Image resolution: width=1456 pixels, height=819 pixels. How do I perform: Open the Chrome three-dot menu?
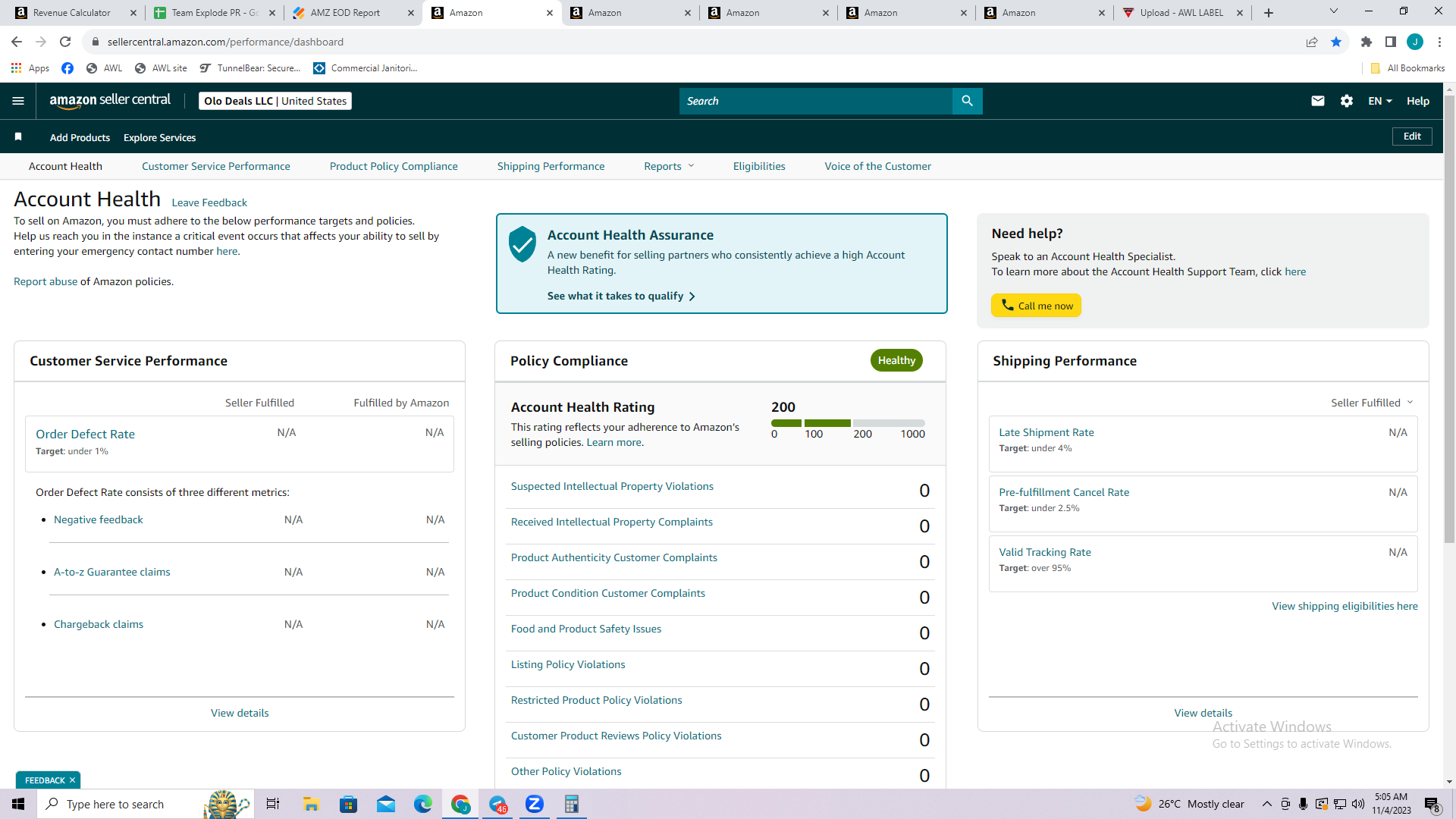[1439, 42]
